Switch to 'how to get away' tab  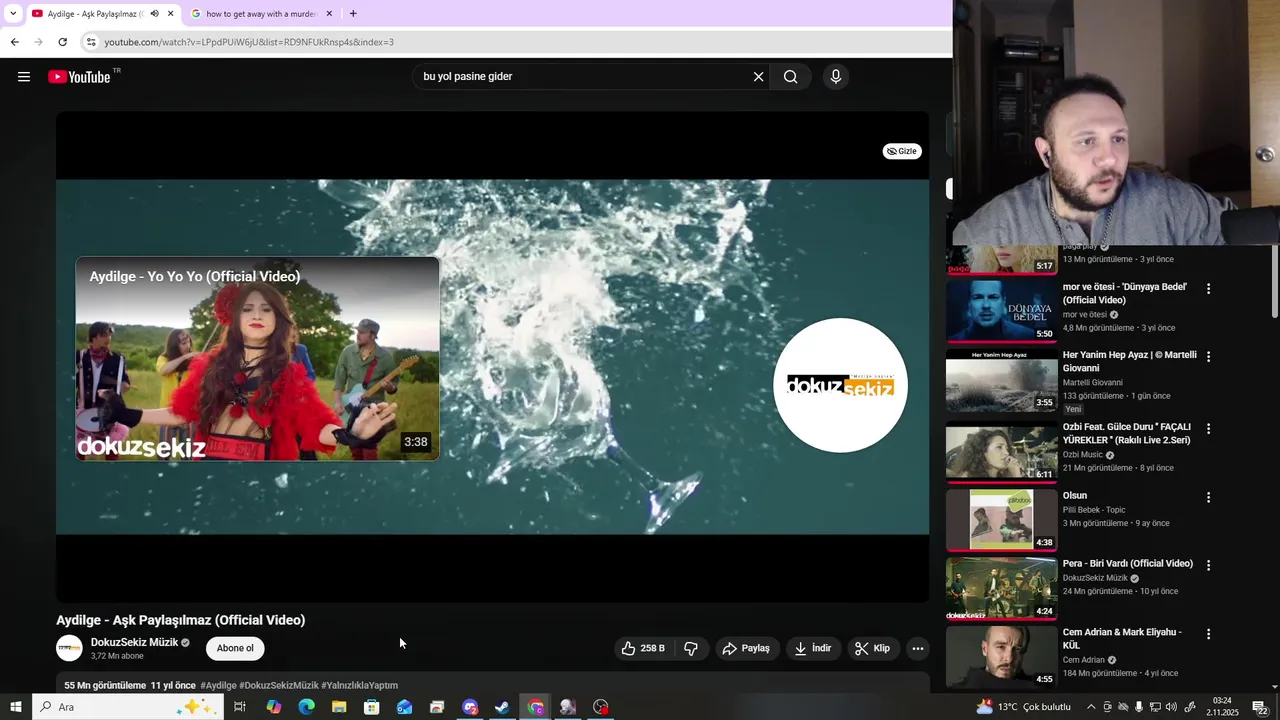point(261,14)
